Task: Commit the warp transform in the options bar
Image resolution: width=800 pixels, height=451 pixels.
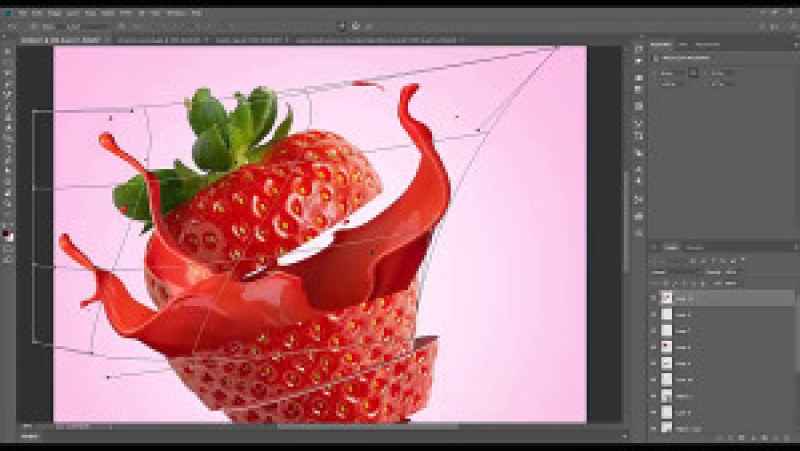Action: point(356,27)
